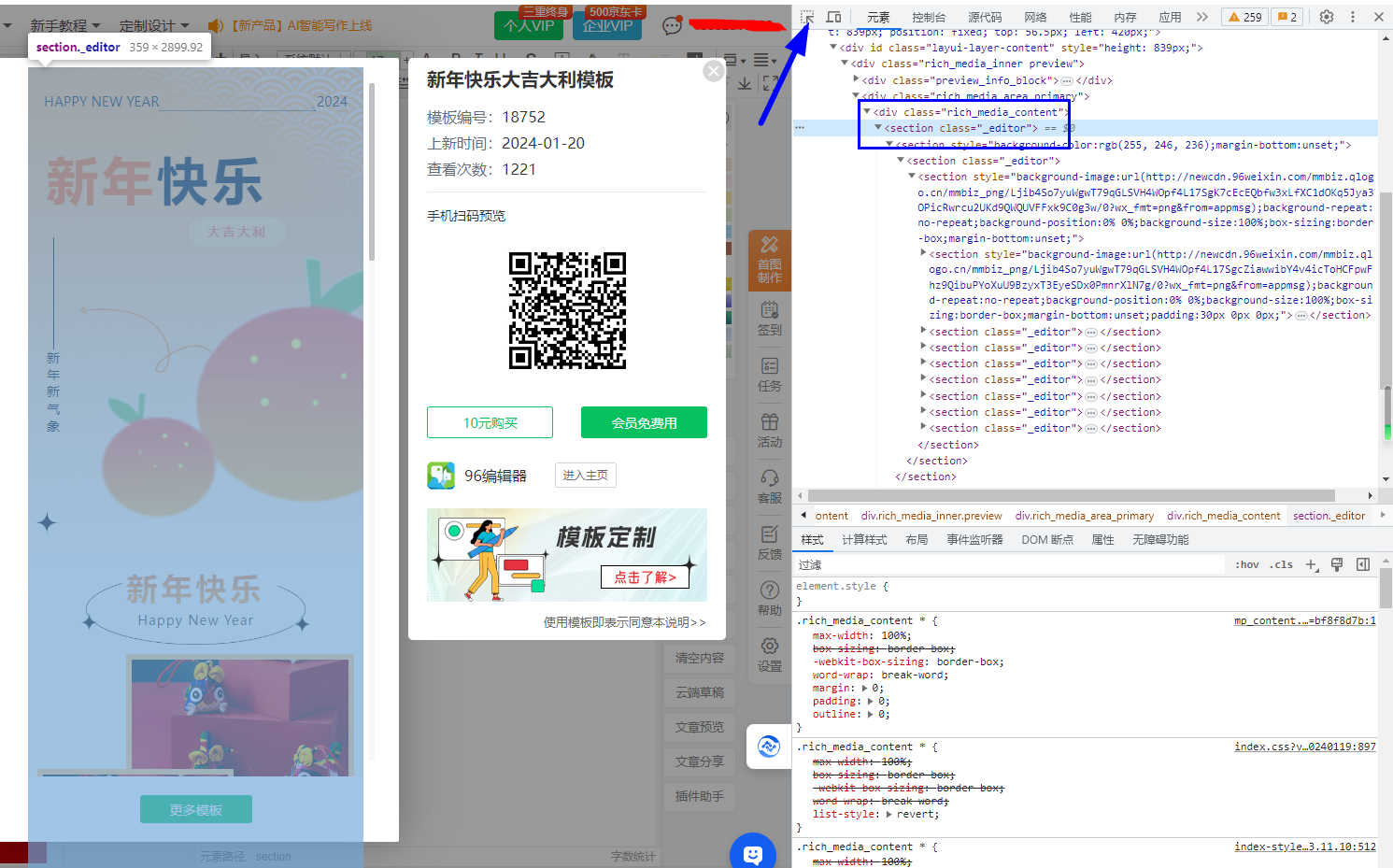Open the 布局 pane tab
This screenshot has height=868, width=1393.
(x=917, y=540)
